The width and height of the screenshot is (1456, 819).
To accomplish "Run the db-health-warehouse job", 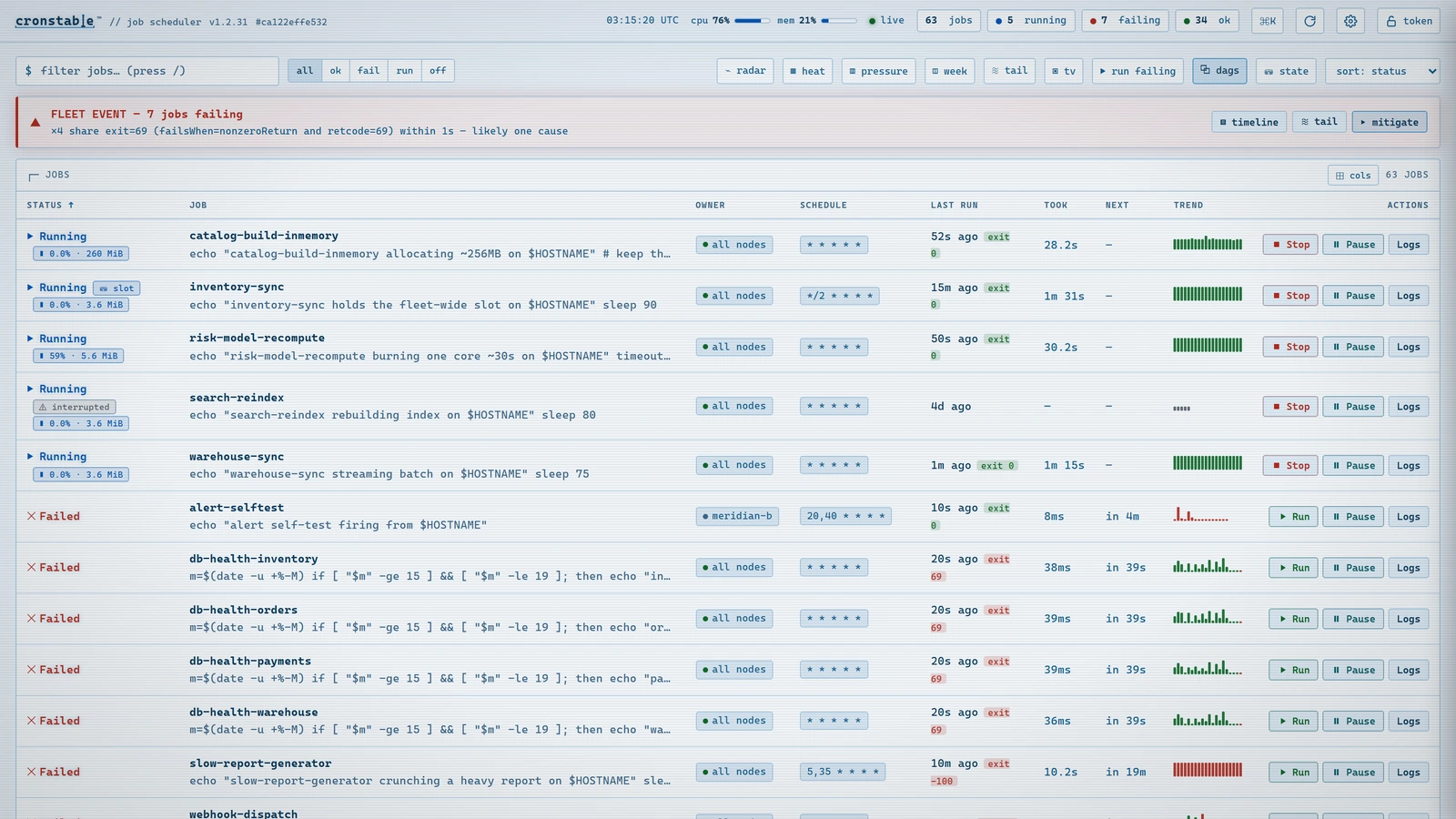I will [x=1293, y=722].
